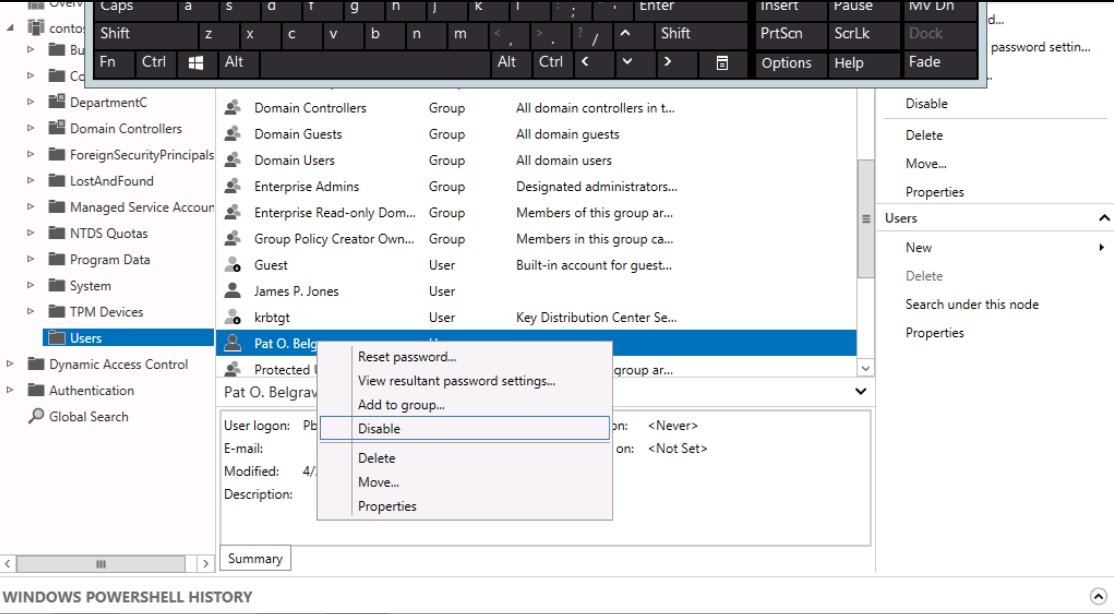Click the krbtgt user icon

point(232,318)
